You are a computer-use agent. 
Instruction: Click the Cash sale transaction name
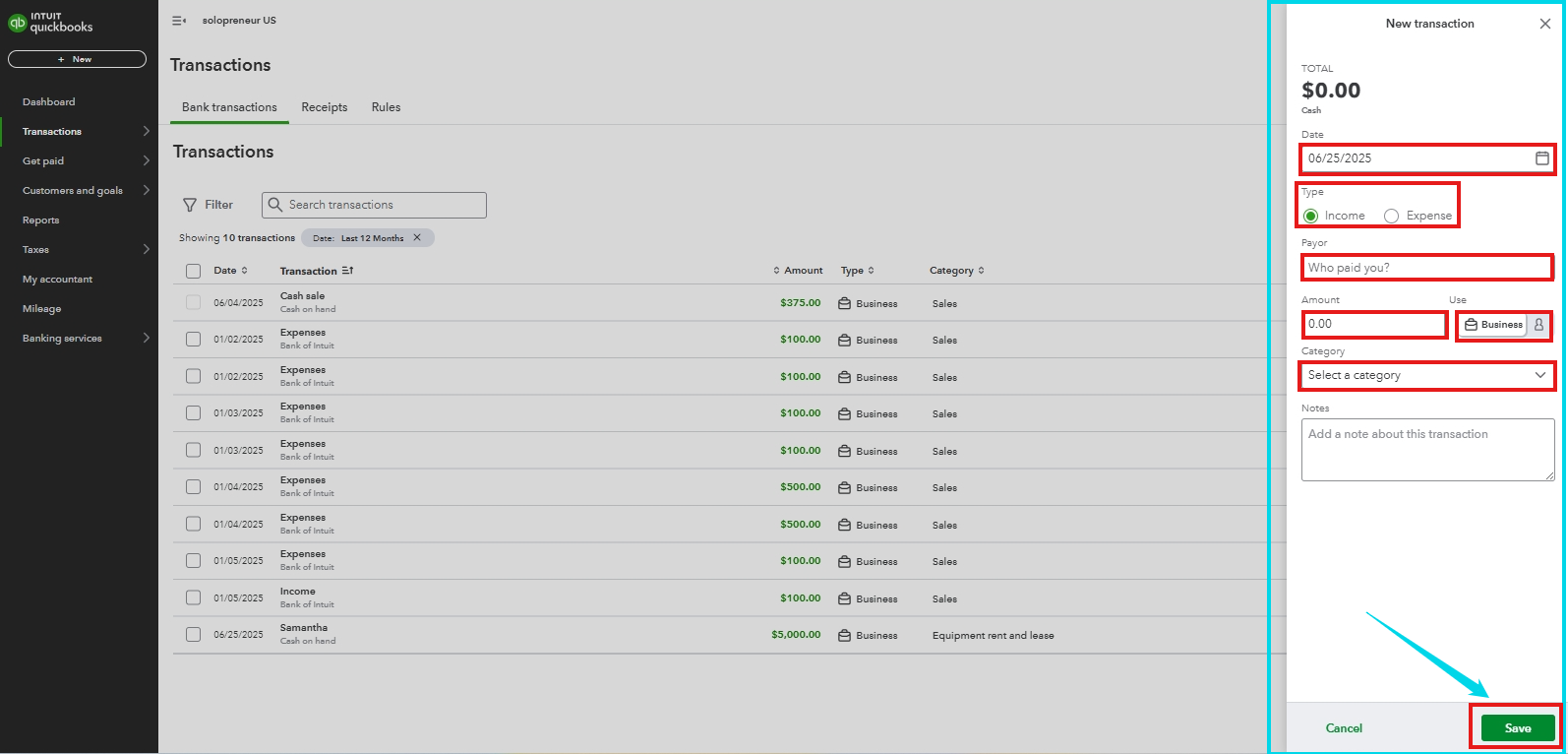(x=302, y=296)
